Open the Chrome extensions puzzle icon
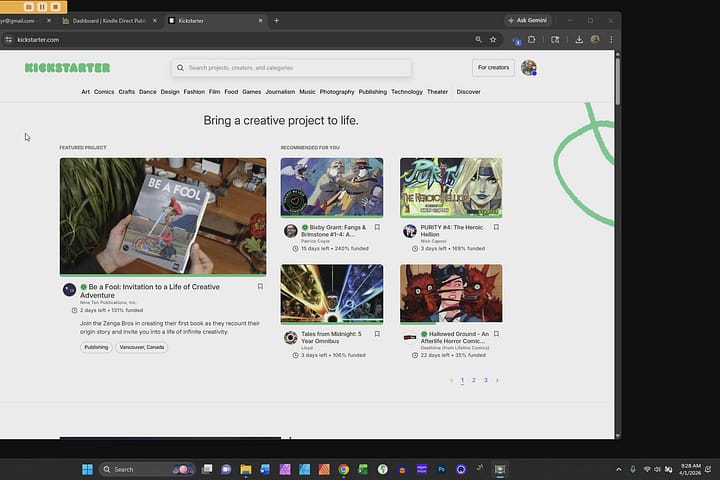720x480 pixels. tap(532, 40)
